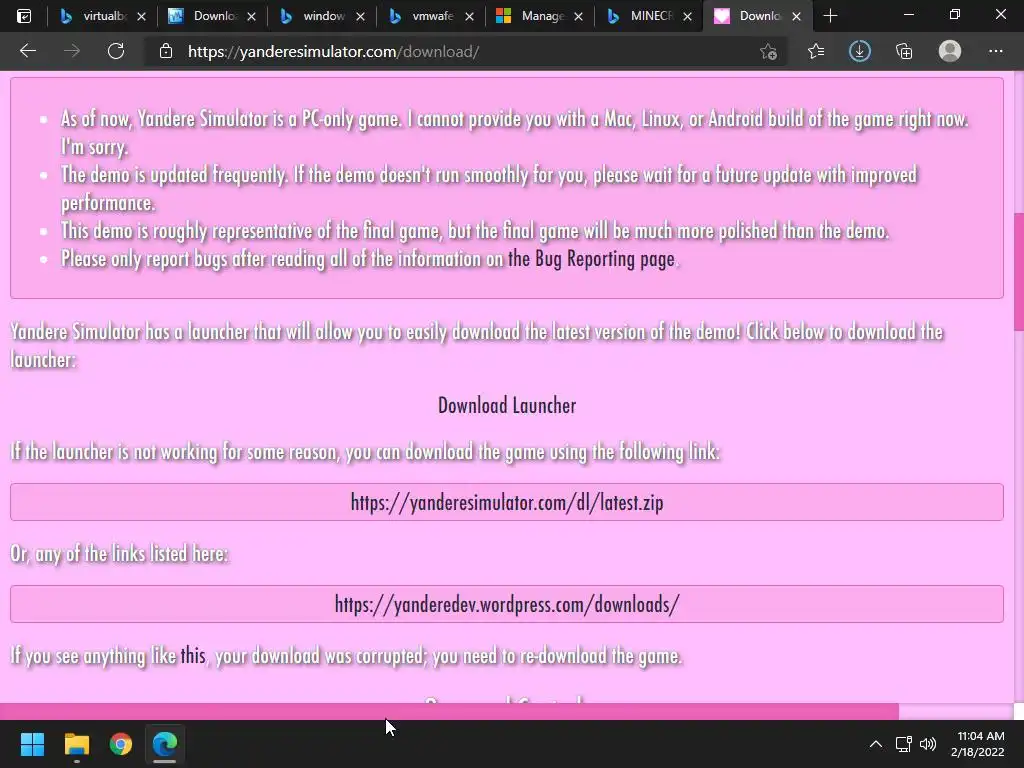Open the Collections panel
The height and width of the screenshot is (768, 1024).
point(904,51)
